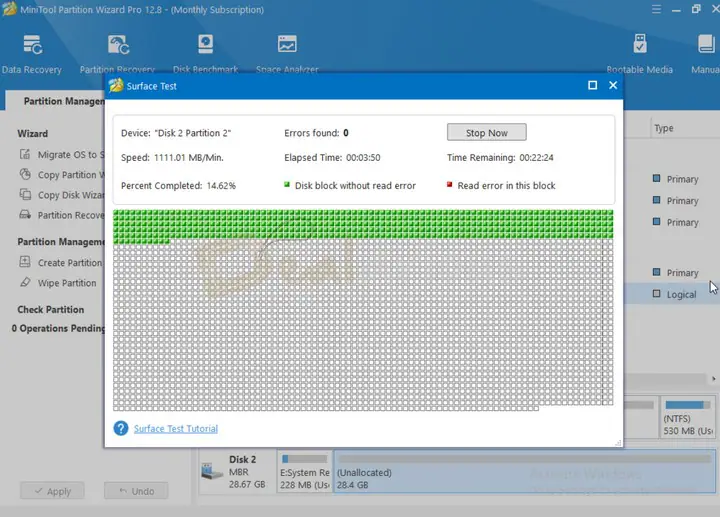Launch Disk Benchmark tool

click(x=205, y=54)
